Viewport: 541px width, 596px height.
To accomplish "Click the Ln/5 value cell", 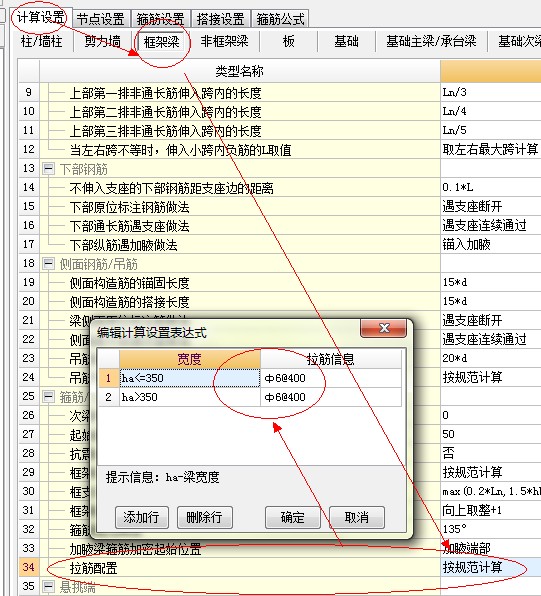I will [x=491, y=130].
